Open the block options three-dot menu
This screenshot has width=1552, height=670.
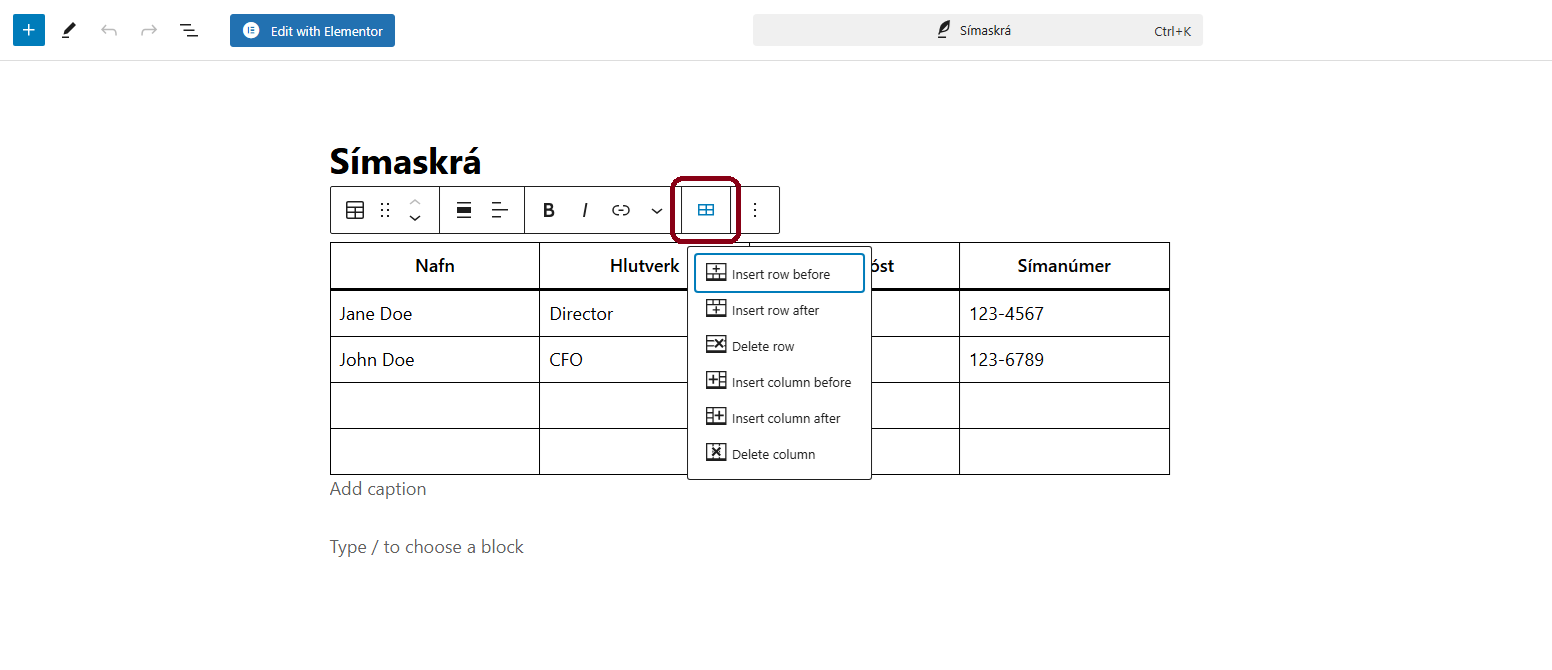pyautogui.click(x=755, y=210)
